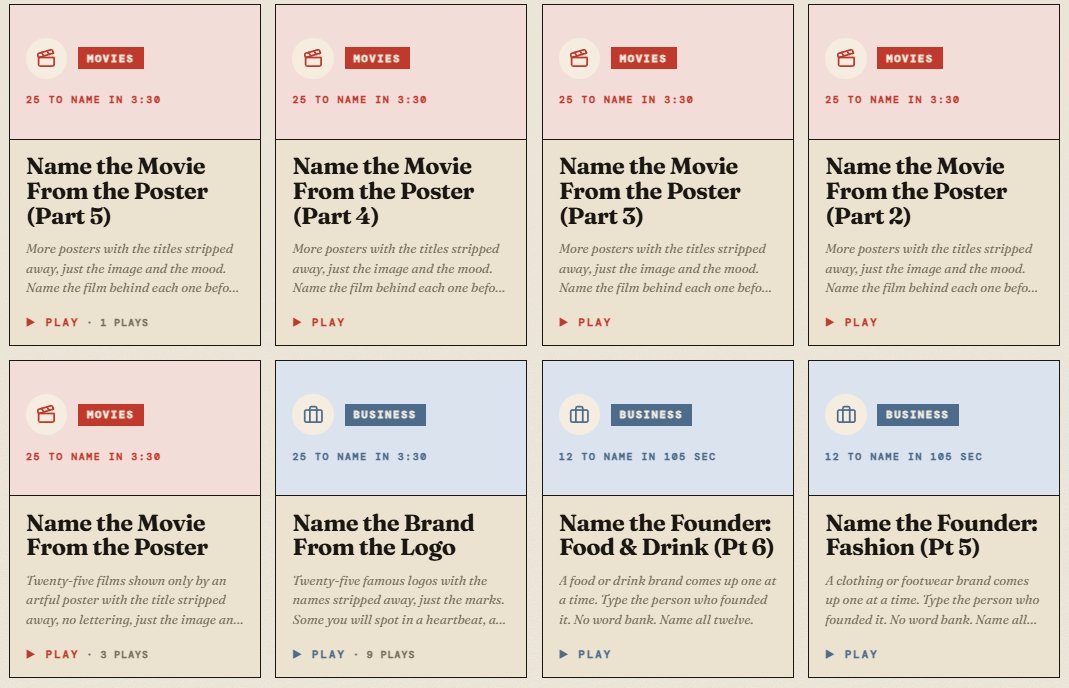
Task: Play Name the Founder: Food & Drink (Pt 6)
Action: coord(586,654)
